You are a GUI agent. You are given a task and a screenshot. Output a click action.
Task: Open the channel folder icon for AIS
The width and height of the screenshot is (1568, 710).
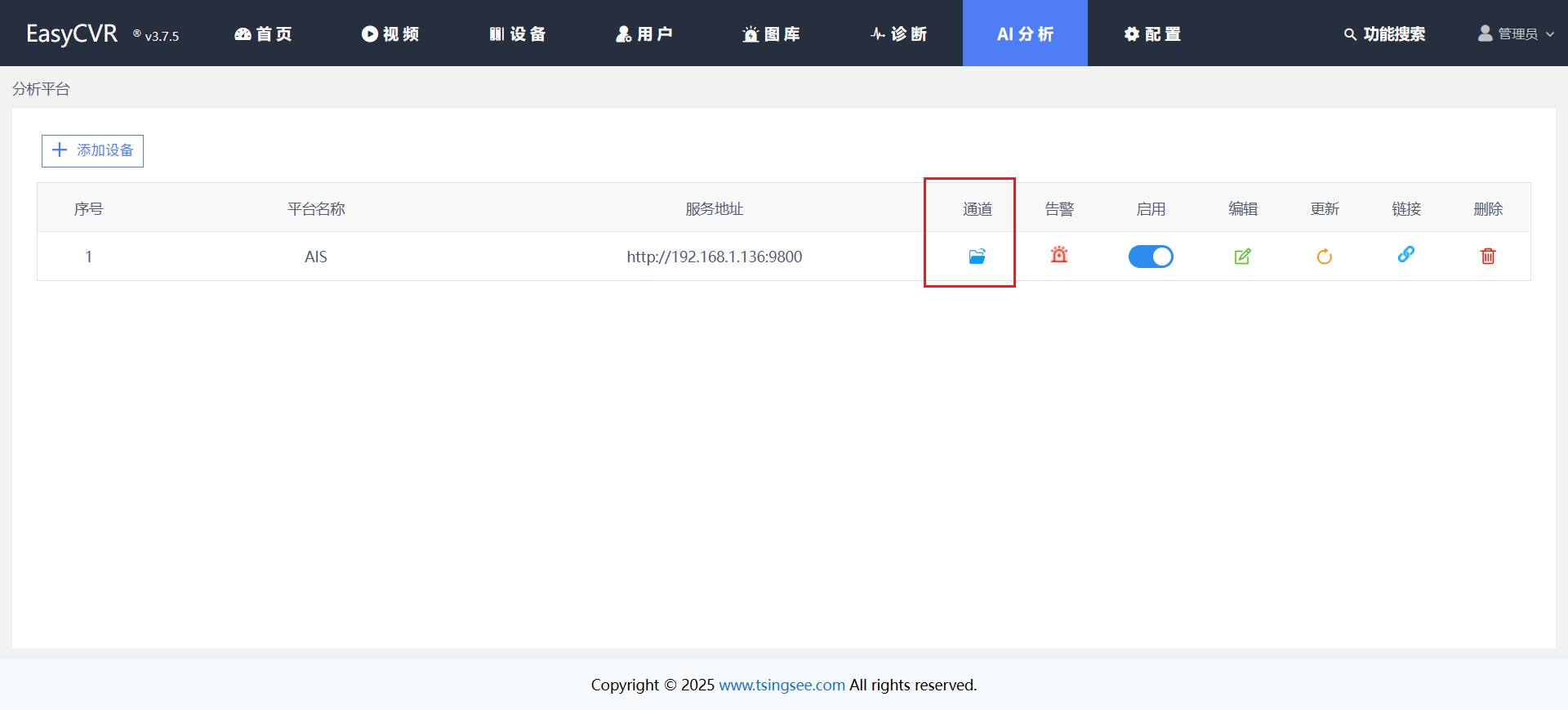pyautogui.click(x=977, y=257)
